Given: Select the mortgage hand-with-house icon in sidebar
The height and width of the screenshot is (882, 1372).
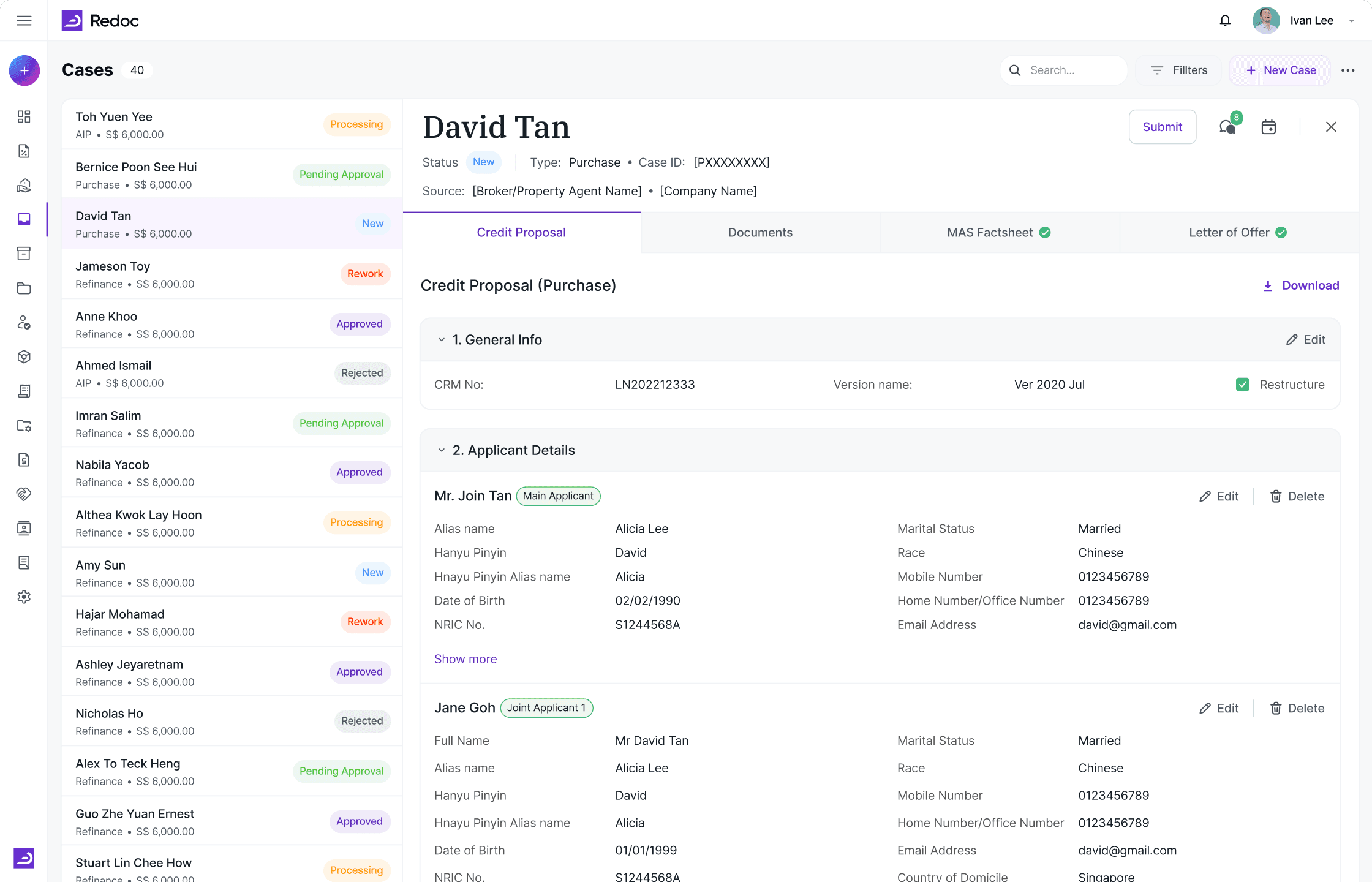Looking at the screenshot, I should [24, 186].
